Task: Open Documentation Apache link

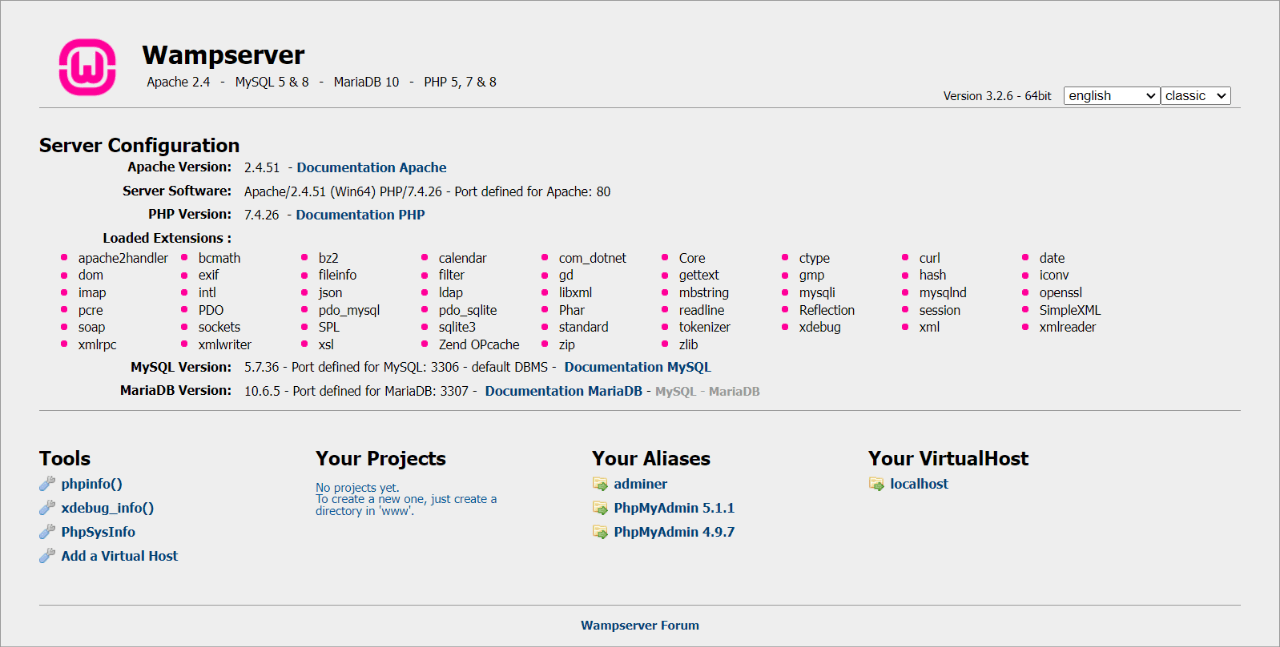Action: coord(372,168)
